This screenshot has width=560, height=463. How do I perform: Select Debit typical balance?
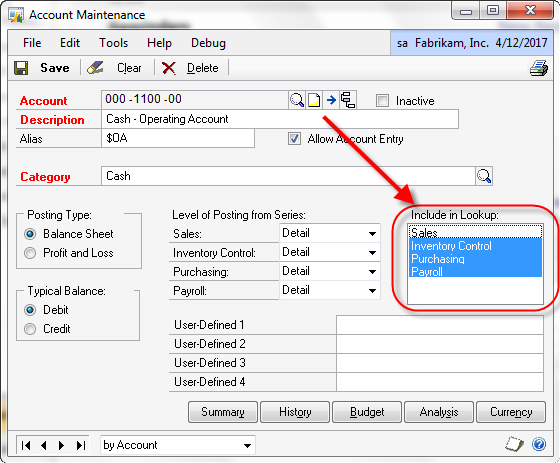pyautogui.click(x=30, y=310)
